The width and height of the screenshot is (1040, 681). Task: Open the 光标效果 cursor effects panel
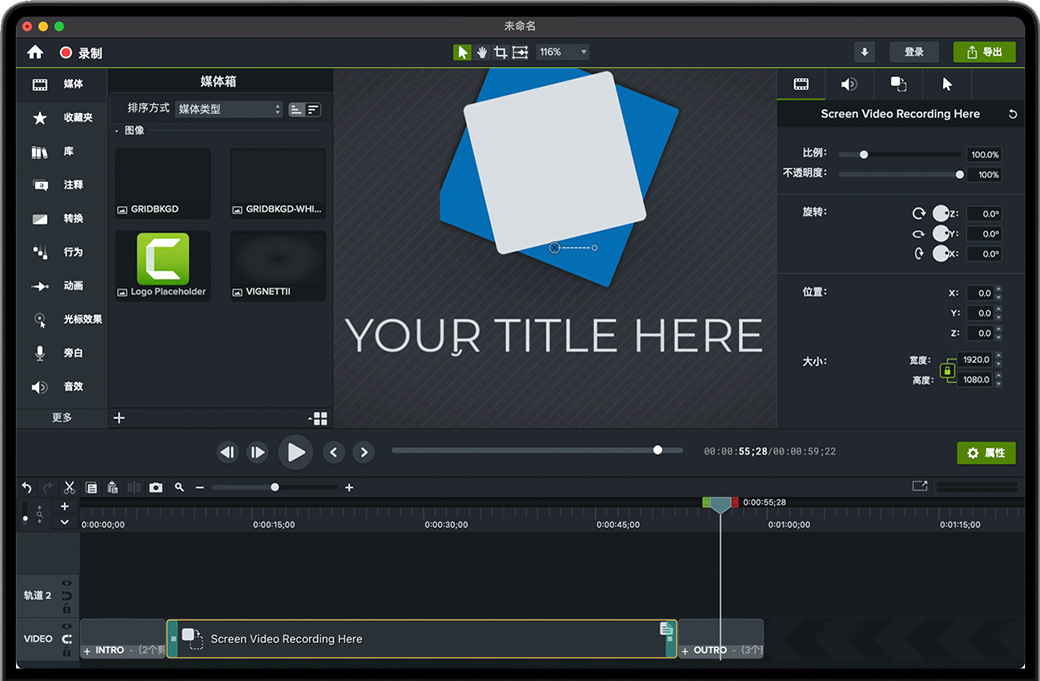[x=62, y=319]
